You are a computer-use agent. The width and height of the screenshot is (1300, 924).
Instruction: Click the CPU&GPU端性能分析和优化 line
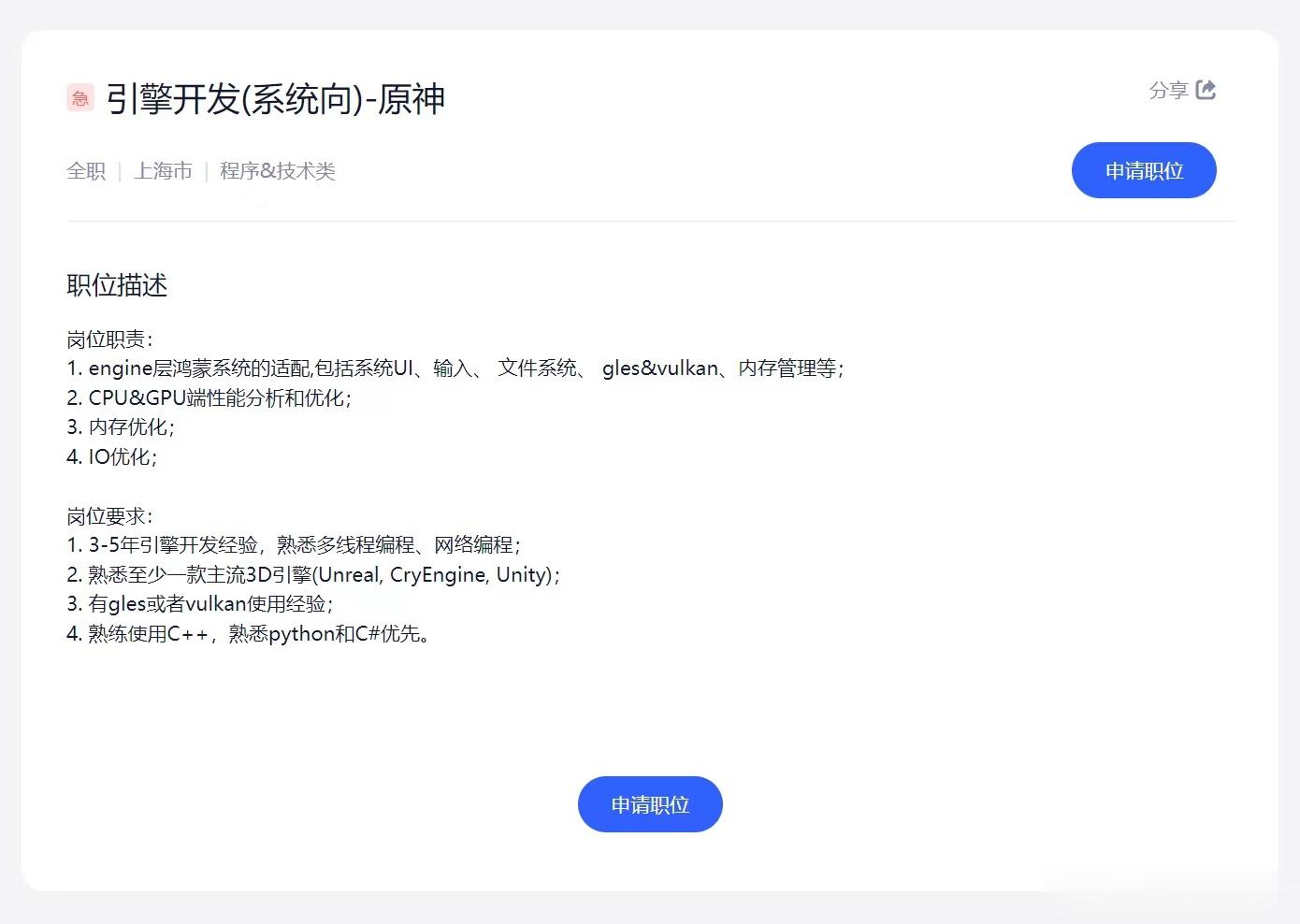point(209,398)
